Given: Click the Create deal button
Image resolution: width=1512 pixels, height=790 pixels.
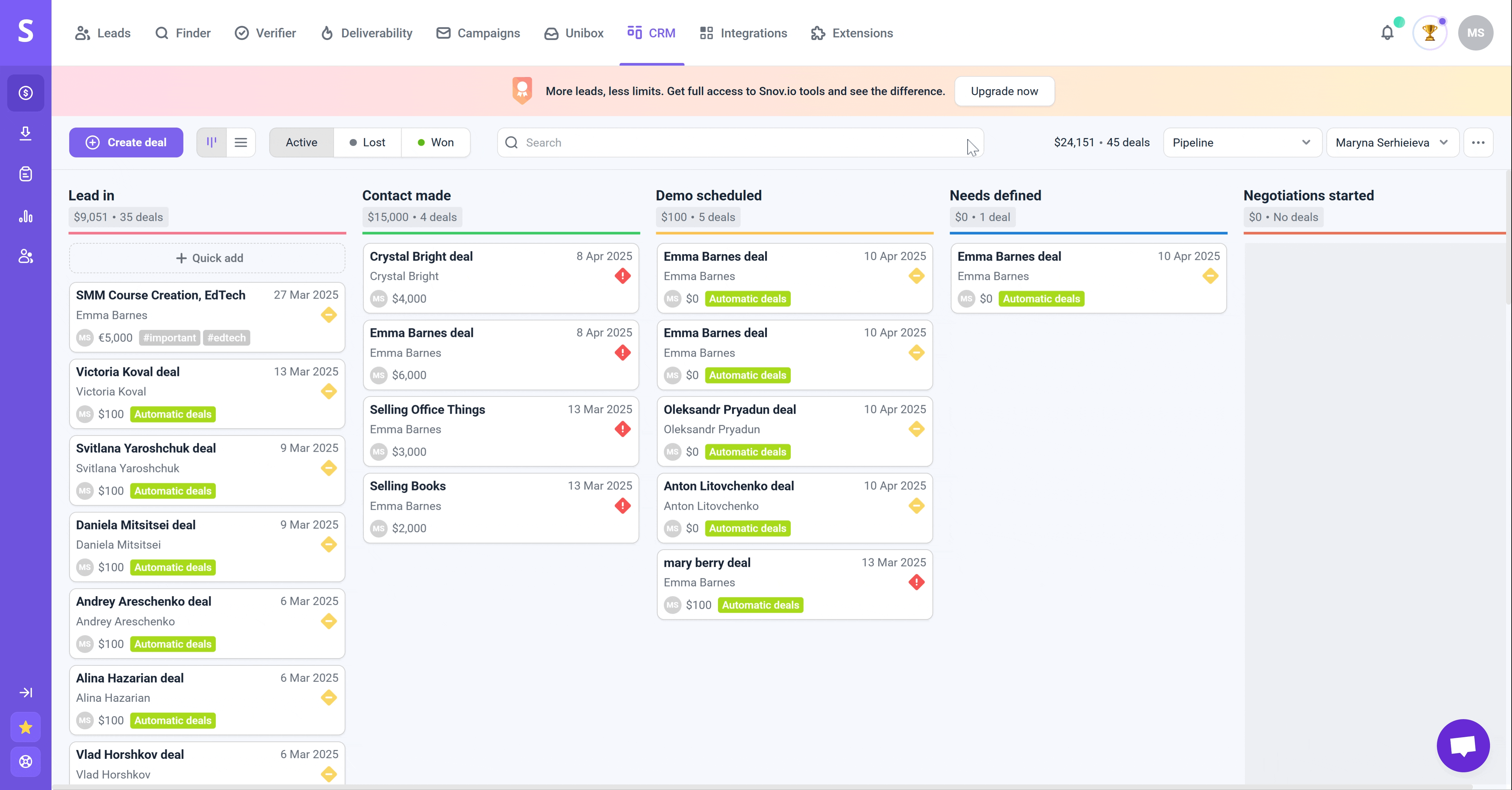Looking at the screenshot, I should coord(126,143).
